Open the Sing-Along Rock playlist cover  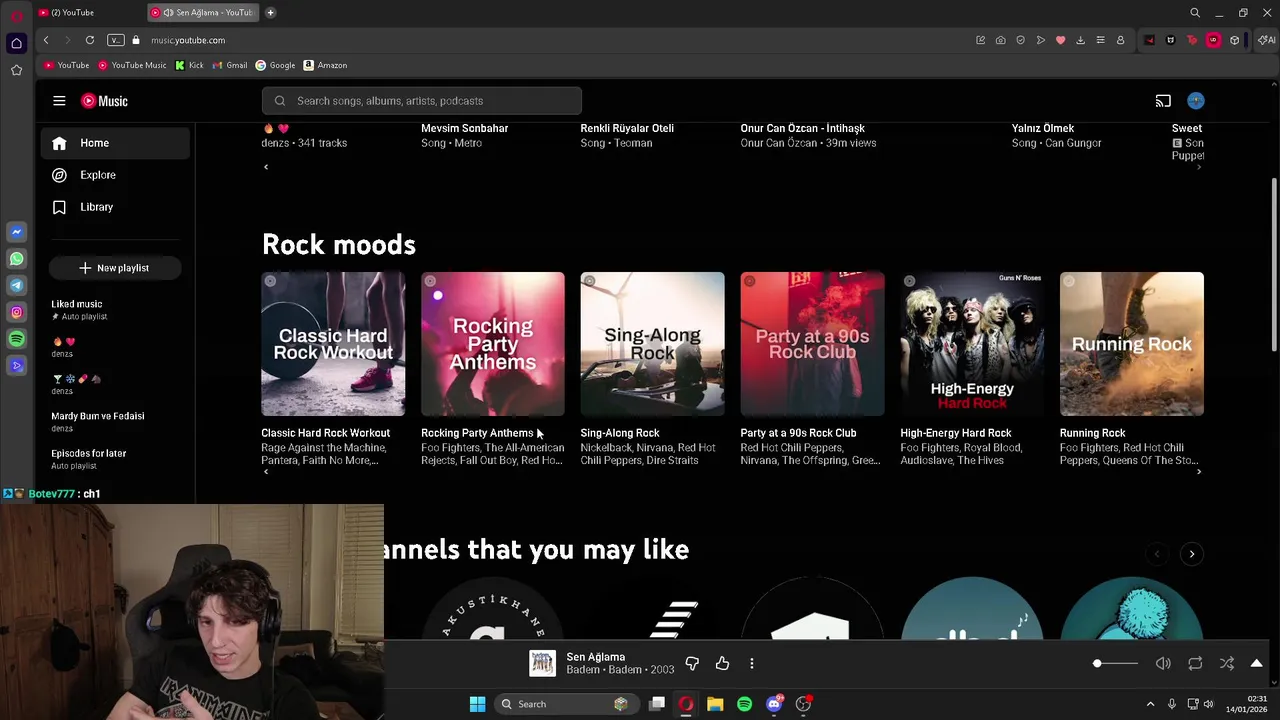coord(653,344)
